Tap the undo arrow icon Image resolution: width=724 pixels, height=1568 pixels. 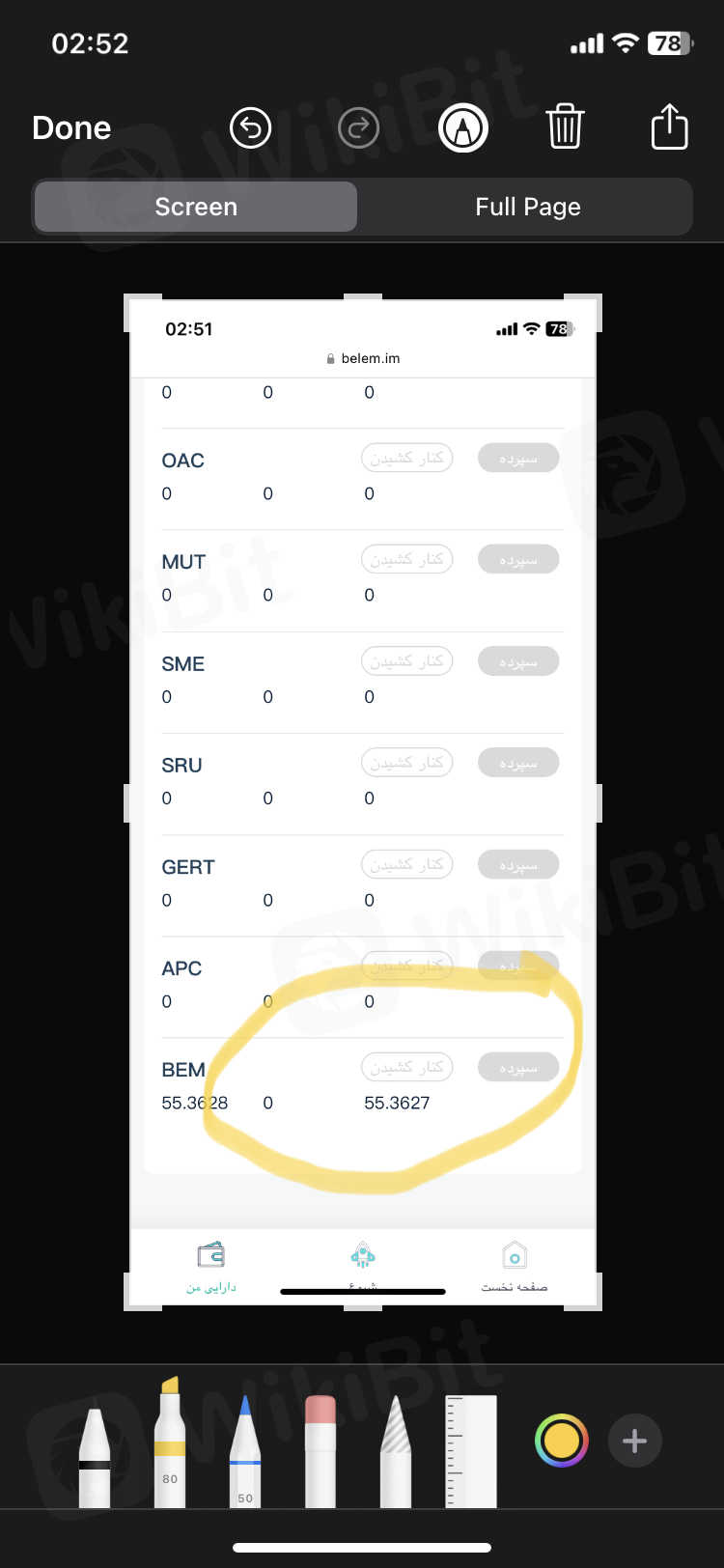pyautogui.click(x=250, y=128)
